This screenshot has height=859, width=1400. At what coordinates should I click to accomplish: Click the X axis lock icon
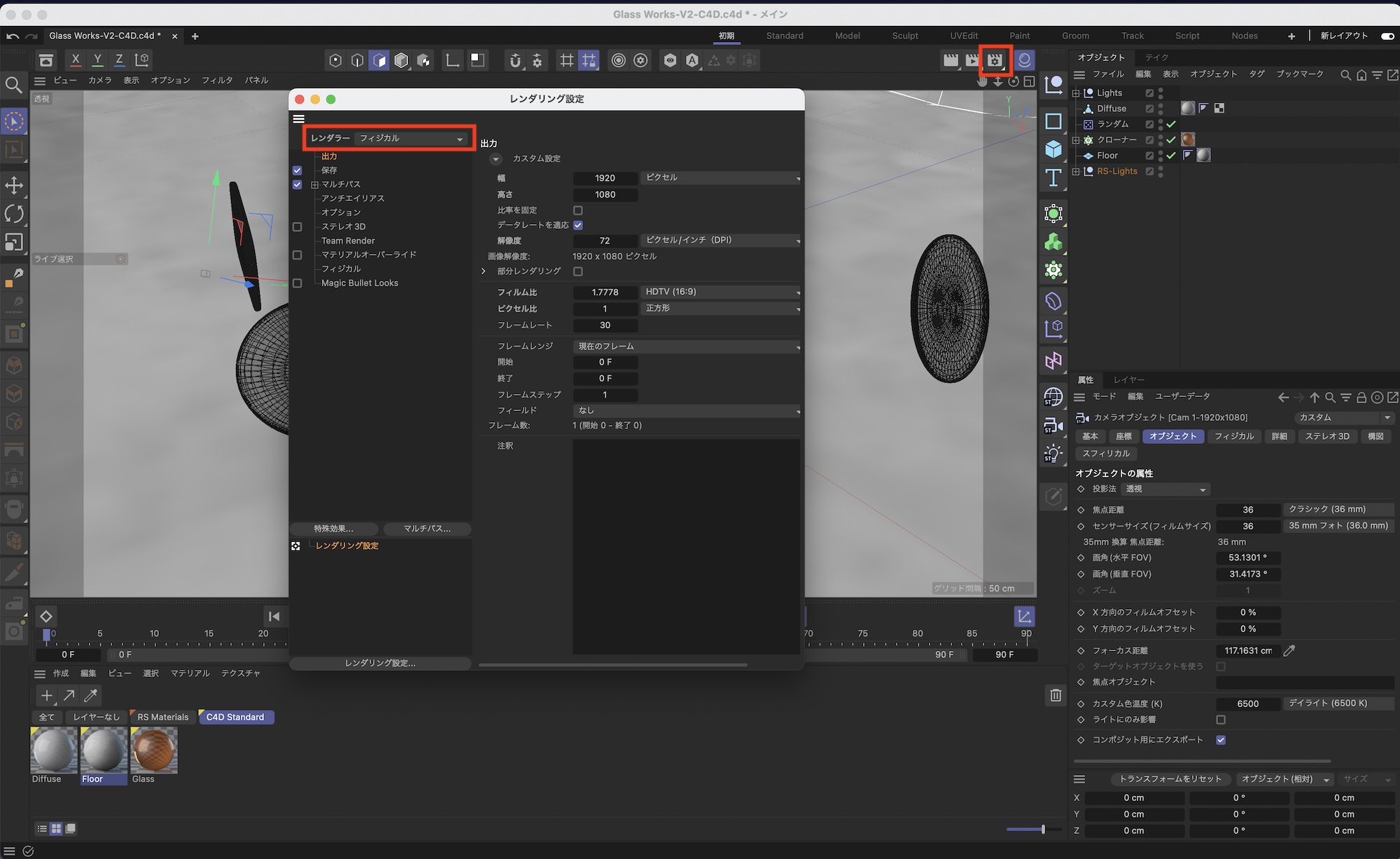[76, 60]
